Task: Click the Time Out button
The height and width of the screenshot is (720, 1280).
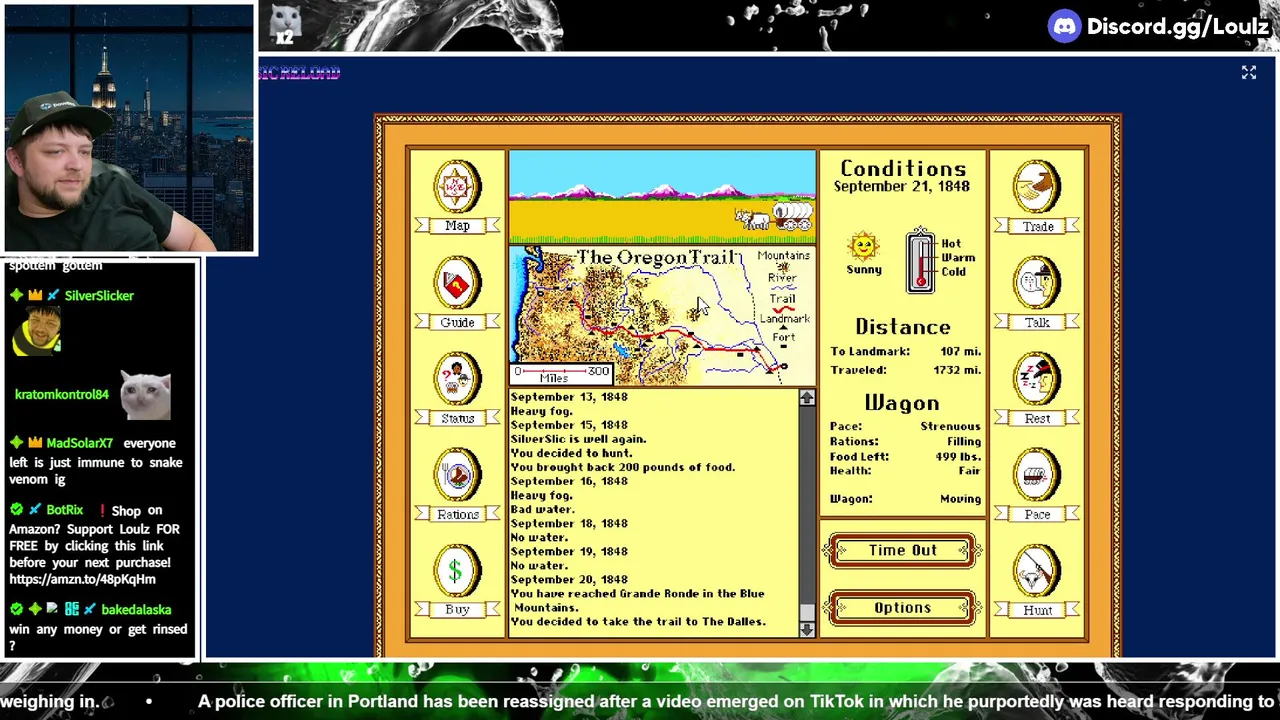Action: coord(902,551)
